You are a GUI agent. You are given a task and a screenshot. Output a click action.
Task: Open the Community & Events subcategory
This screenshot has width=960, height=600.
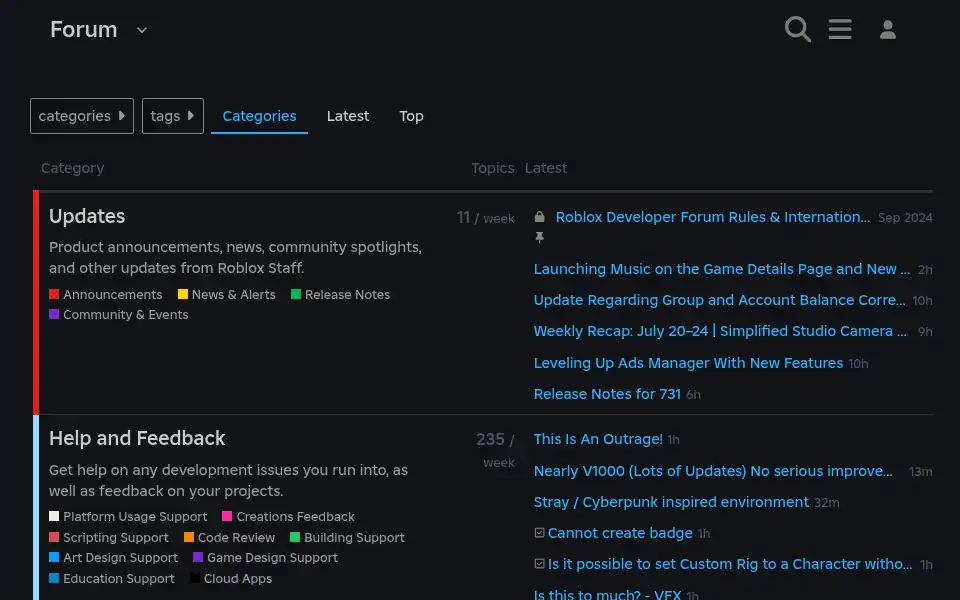pos(126,315)
